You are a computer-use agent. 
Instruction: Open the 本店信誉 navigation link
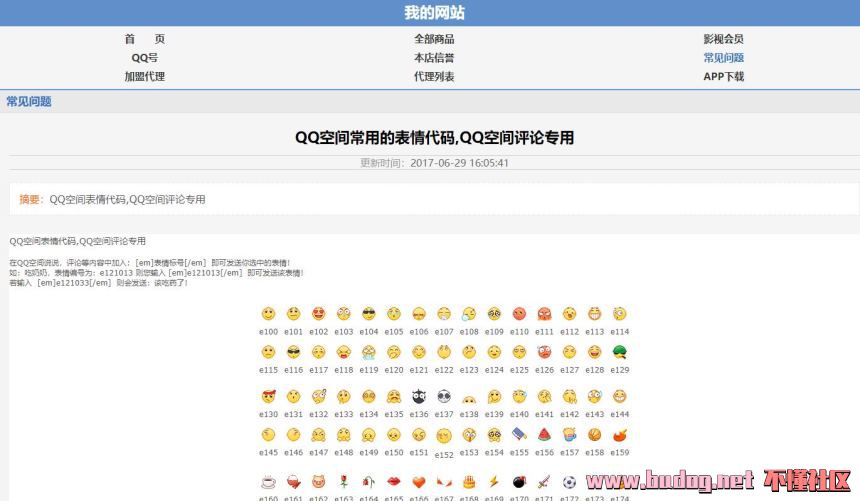click(434, 58)
